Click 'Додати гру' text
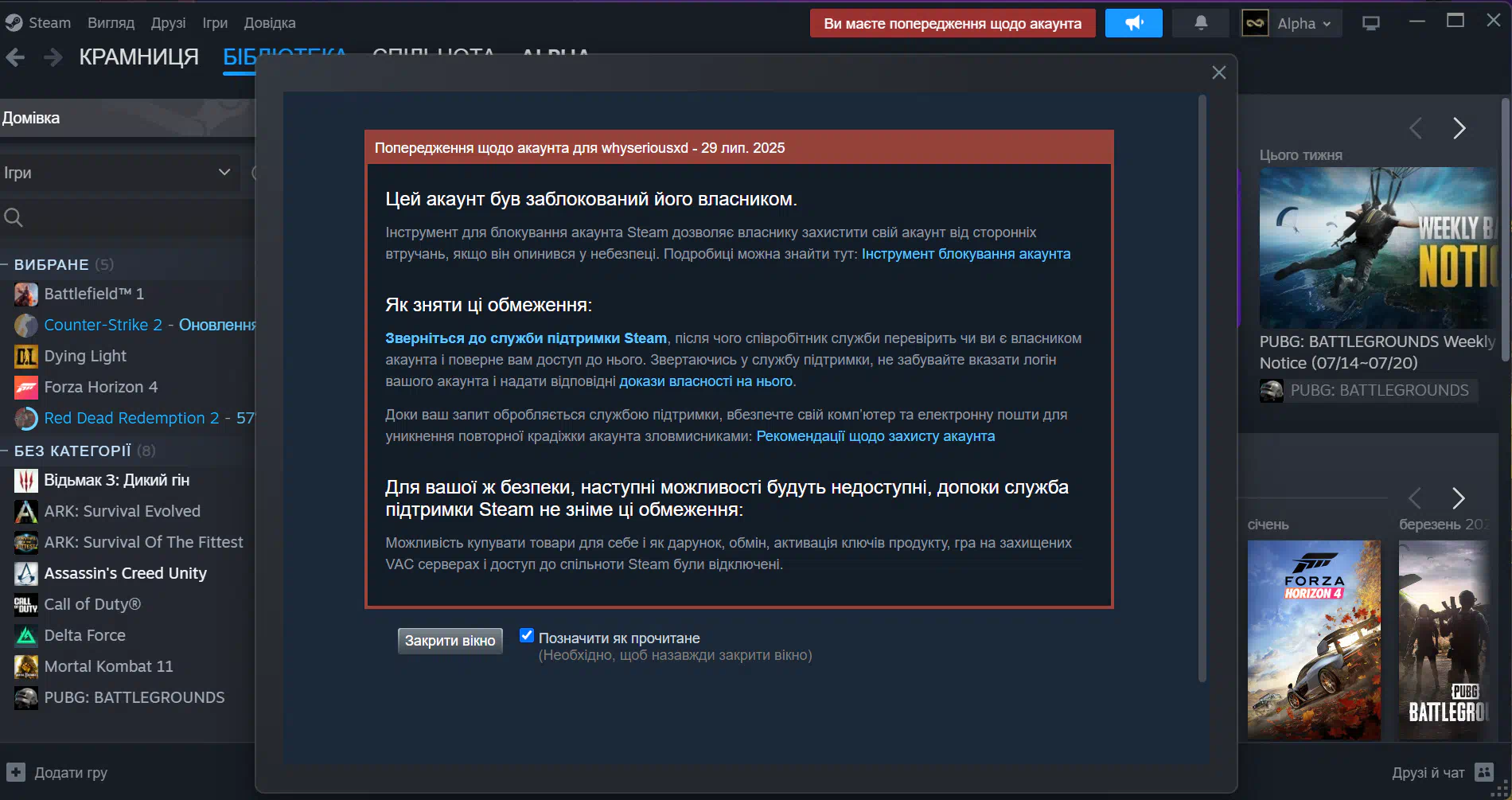The image size is (1512, 800). [71, 772]
